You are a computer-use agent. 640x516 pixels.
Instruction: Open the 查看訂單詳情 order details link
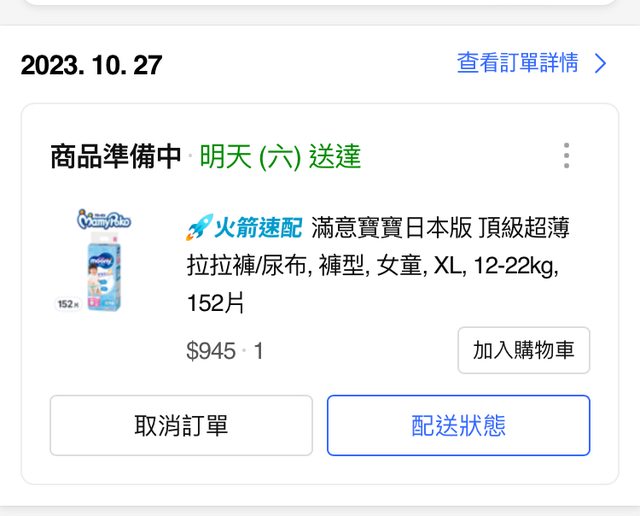pyautogui.click(x=517, y=64)
